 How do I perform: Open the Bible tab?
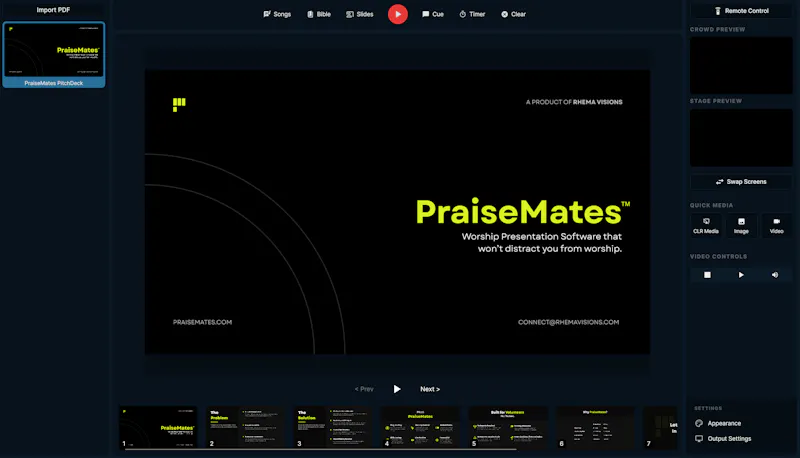coord(319,14)
